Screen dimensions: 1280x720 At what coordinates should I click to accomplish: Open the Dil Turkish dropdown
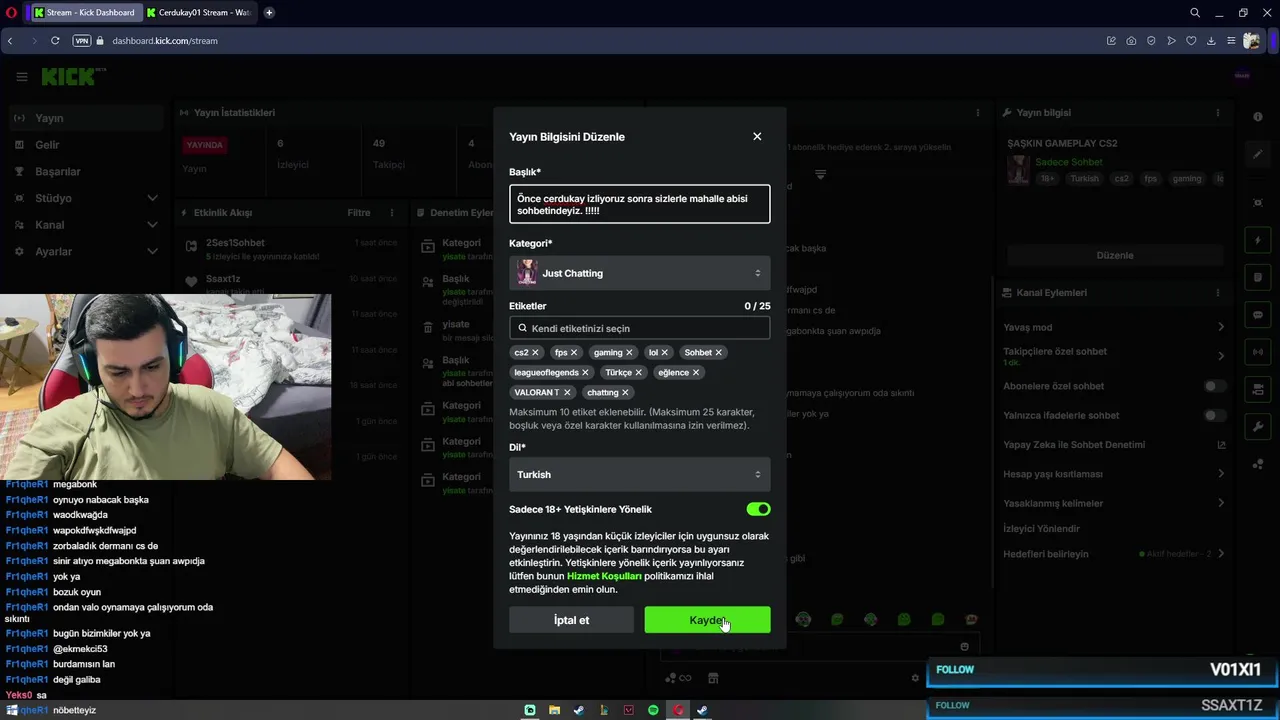click(x=640, y=474)
